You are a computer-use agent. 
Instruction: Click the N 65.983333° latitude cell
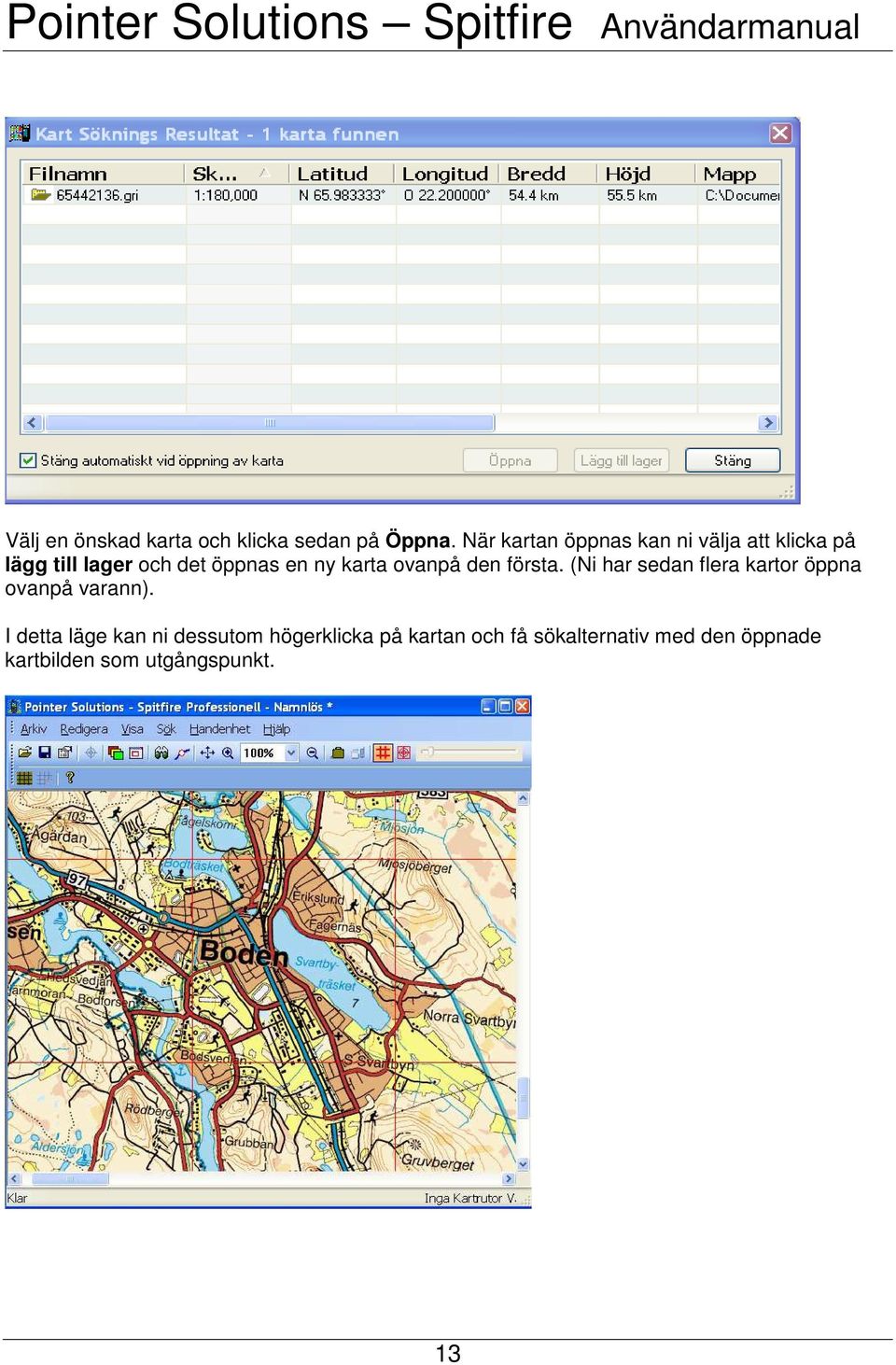coord(342,195)
